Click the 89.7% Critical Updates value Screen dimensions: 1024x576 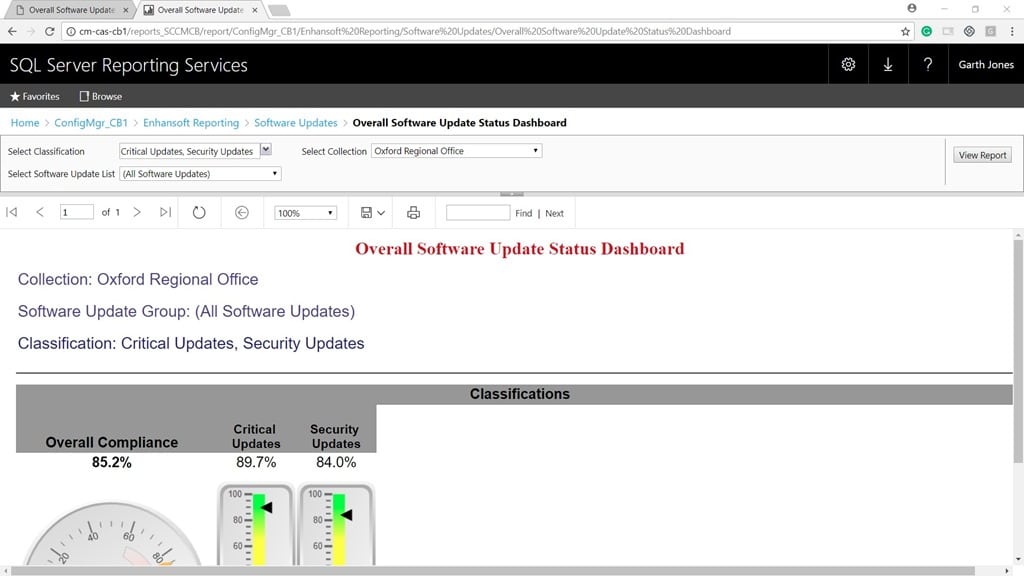tap(256, 462)
